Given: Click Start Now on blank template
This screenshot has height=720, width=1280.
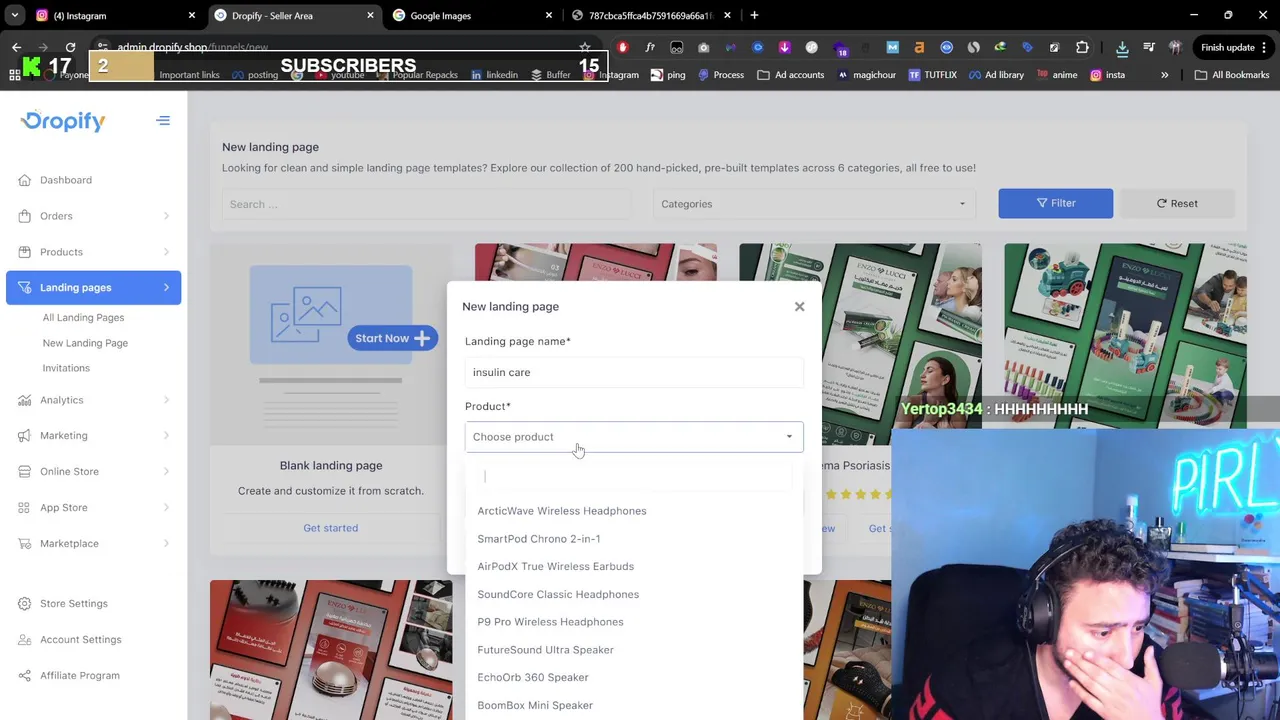Looking at the screenshot, I should [x=392, y=338].
